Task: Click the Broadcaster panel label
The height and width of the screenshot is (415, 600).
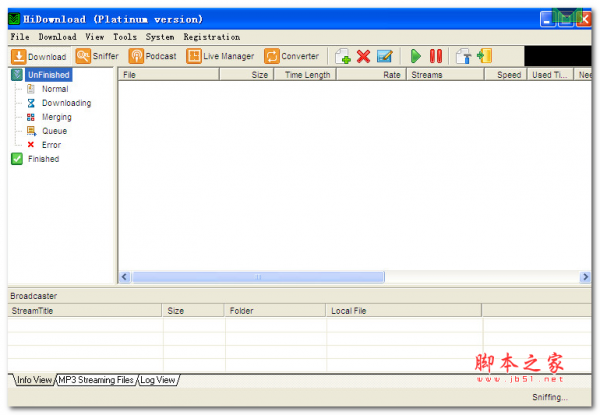Action: coord(34,296)
